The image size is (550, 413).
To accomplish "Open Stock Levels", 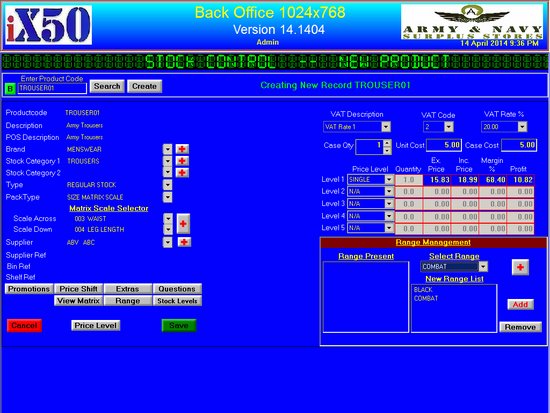I will point(177,301).
